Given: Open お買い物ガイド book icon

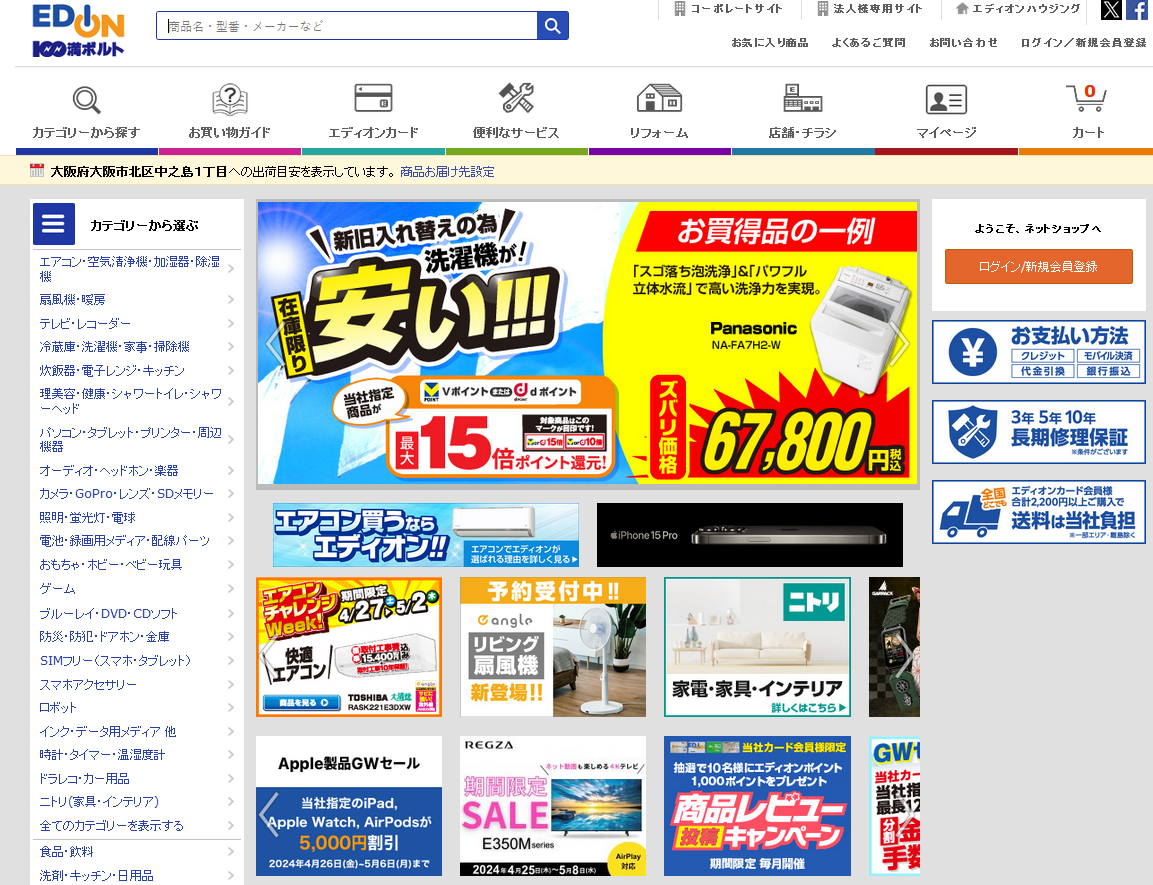Looking at the screenshot, I should (229, 100).
